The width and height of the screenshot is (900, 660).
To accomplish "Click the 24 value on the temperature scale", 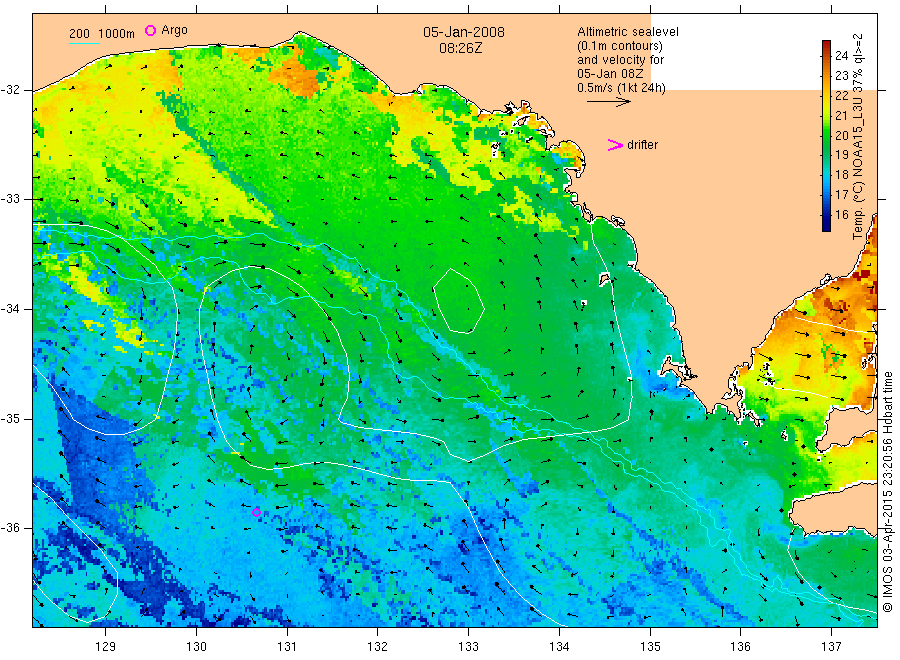I will tap(841, 56).
